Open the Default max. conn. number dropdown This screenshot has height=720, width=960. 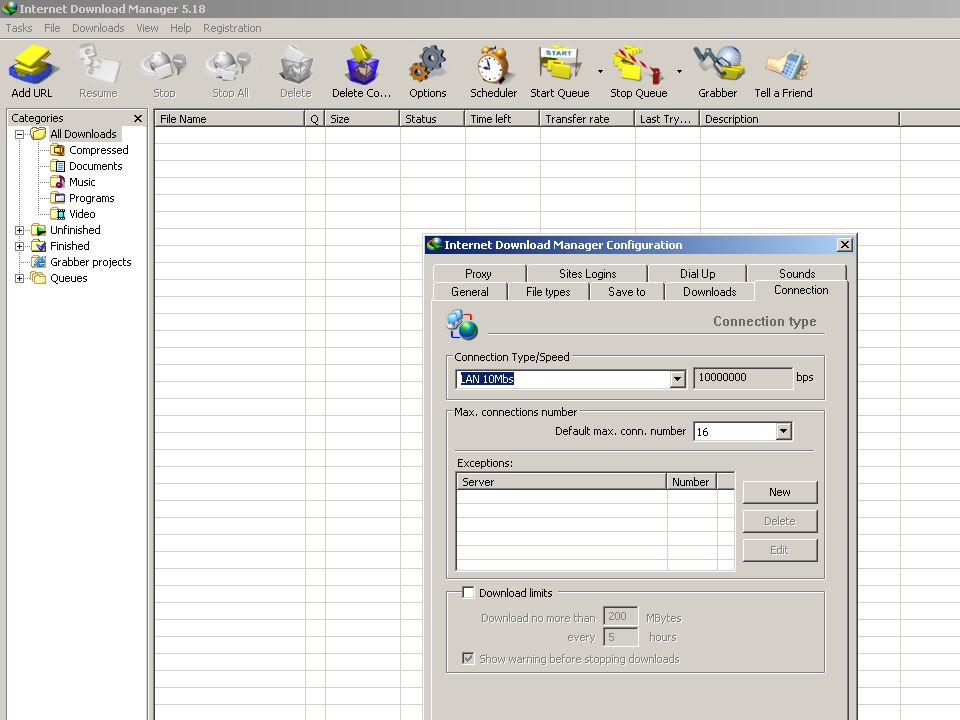click(x=783, y=432)
